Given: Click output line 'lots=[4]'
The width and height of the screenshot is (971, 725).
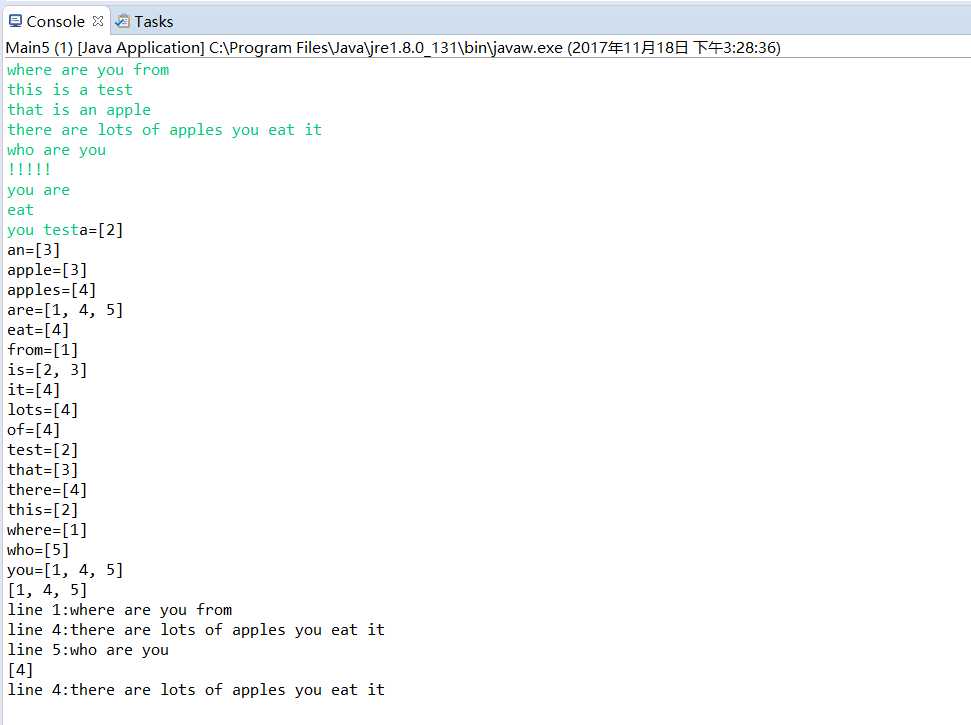Looking at the screenshot, I should 43,410.
